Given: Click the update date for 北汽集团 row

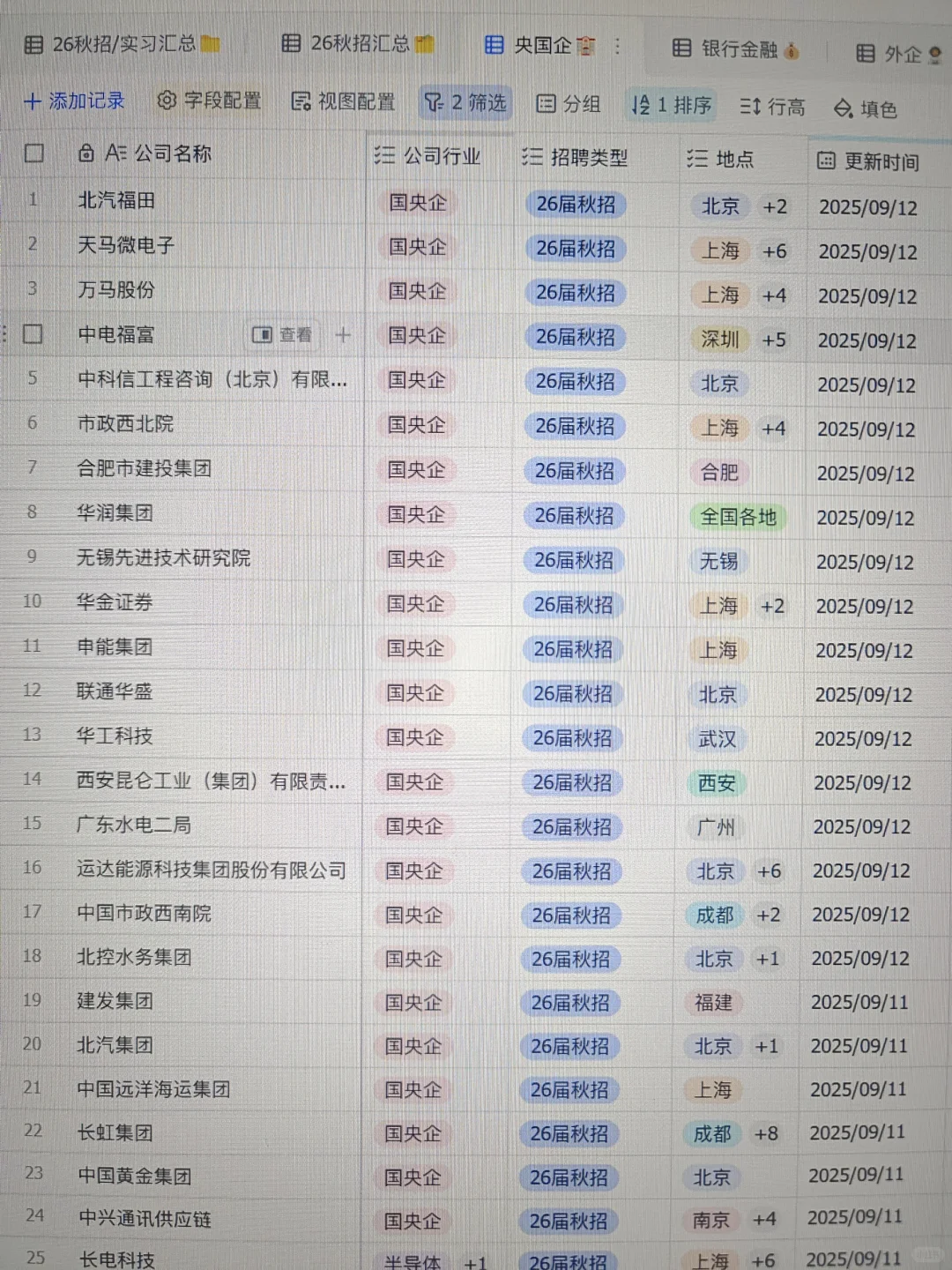Looking at the screenshot, I should (859, 1046).
